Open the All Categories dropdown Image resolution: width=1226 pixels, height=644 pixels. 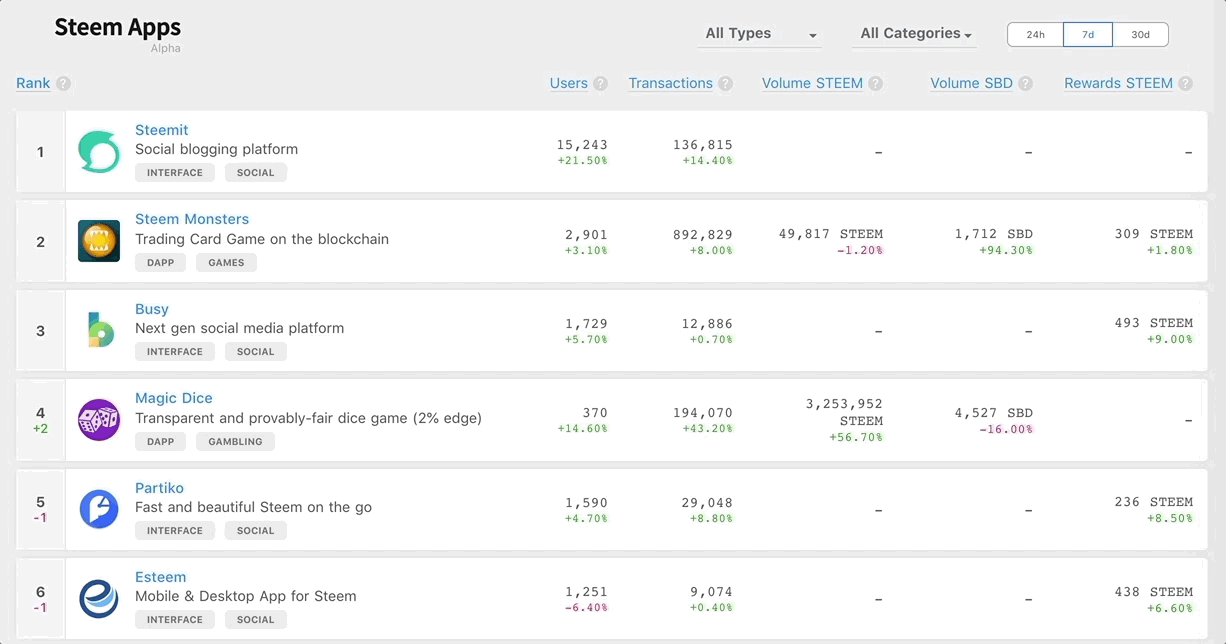(915, 34)
